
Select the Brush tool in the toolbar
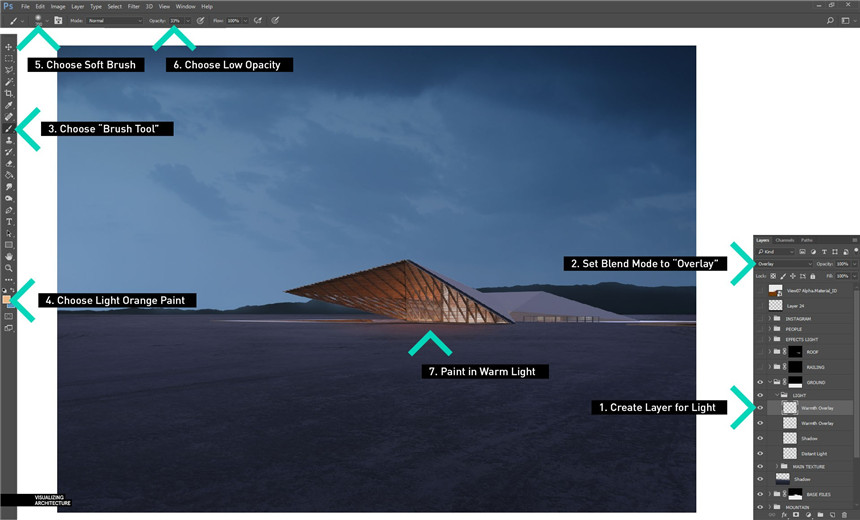pyautogui.click(x=9, y=129)
